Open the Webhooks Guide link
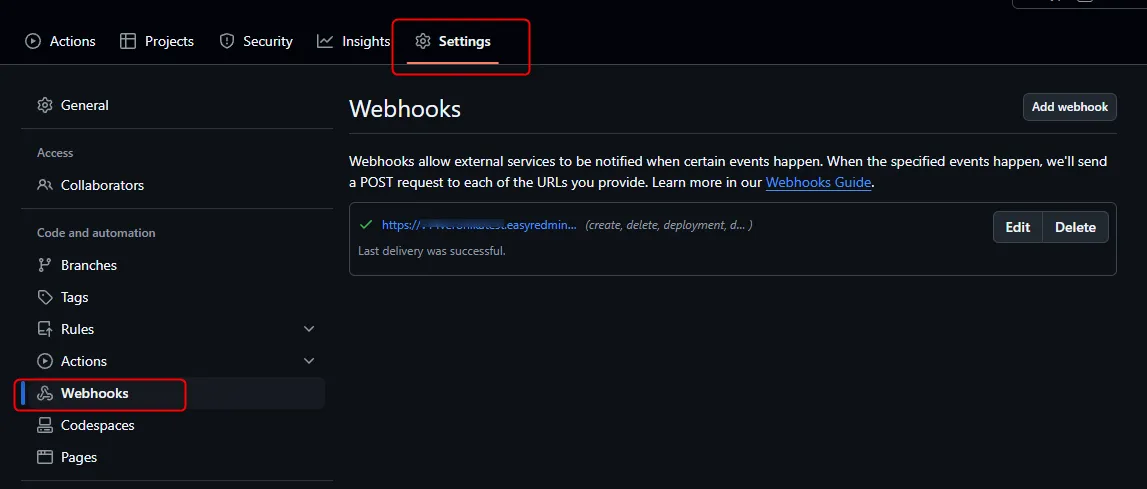 point(818,183)
